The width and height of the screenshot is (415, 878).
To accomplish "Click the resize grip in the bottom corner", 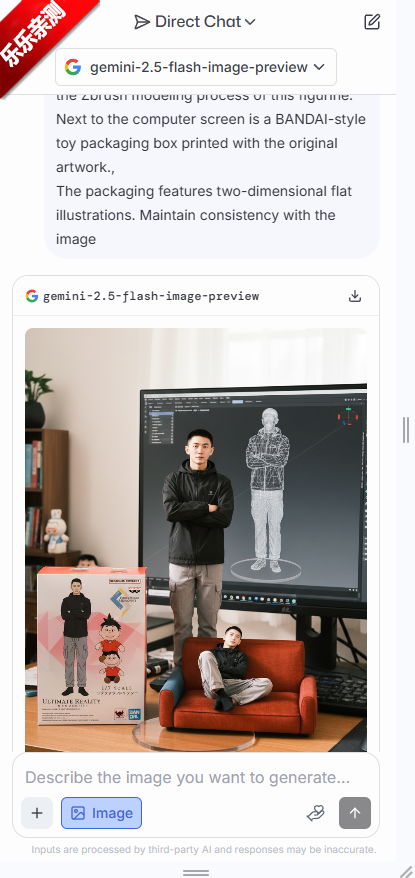I will pos(407,871).
